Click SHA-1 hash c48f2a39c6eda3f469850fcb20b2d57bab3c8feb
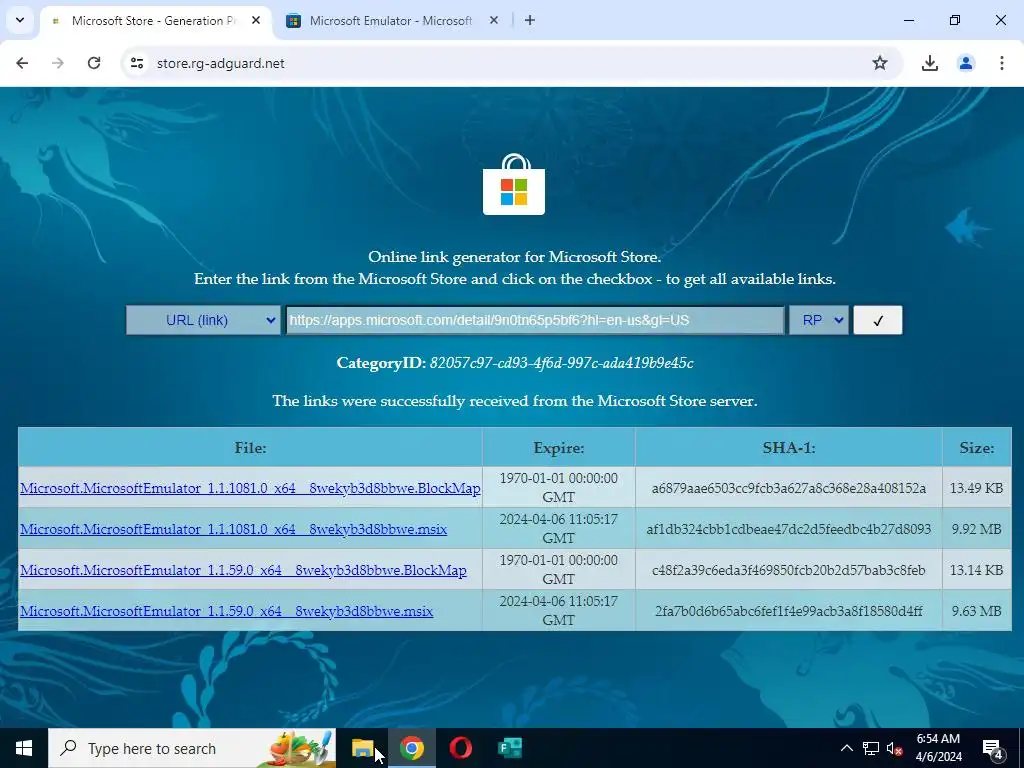The height and width of the screenshot is (768, 1024). pos(788,570)
